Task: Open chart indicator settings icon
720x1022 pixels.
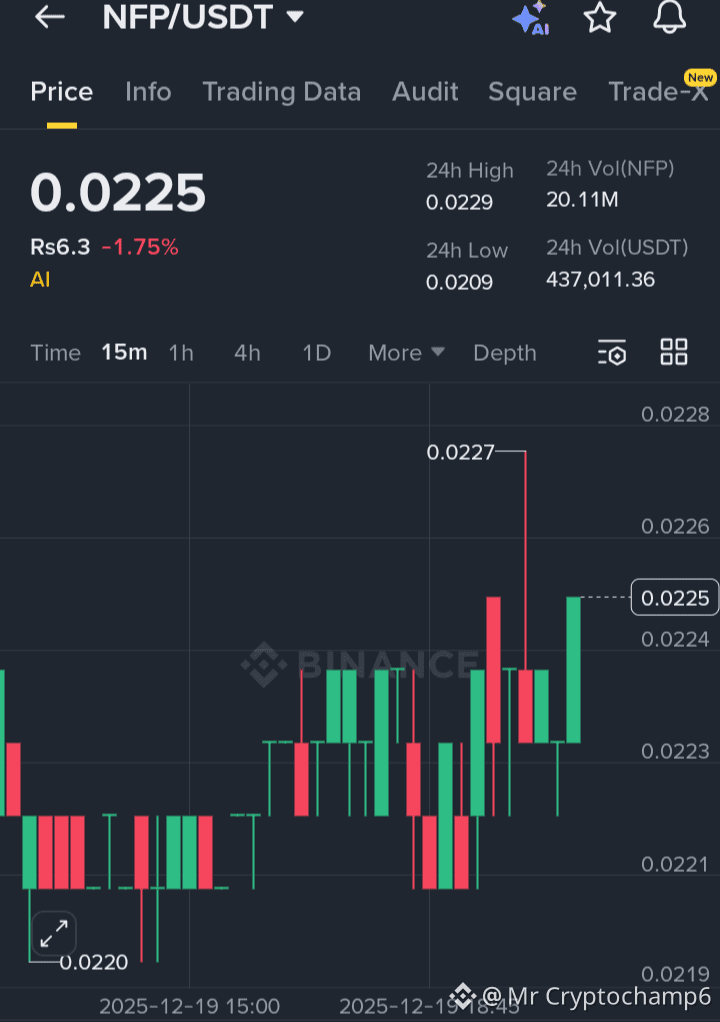Action: [x=612, y=352]
